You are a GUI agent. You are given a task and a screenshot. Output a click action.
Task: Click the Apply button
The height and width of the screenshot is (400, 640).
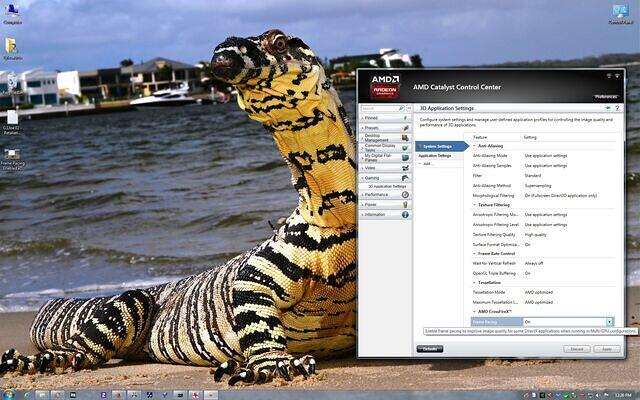[x=606, y=349]
